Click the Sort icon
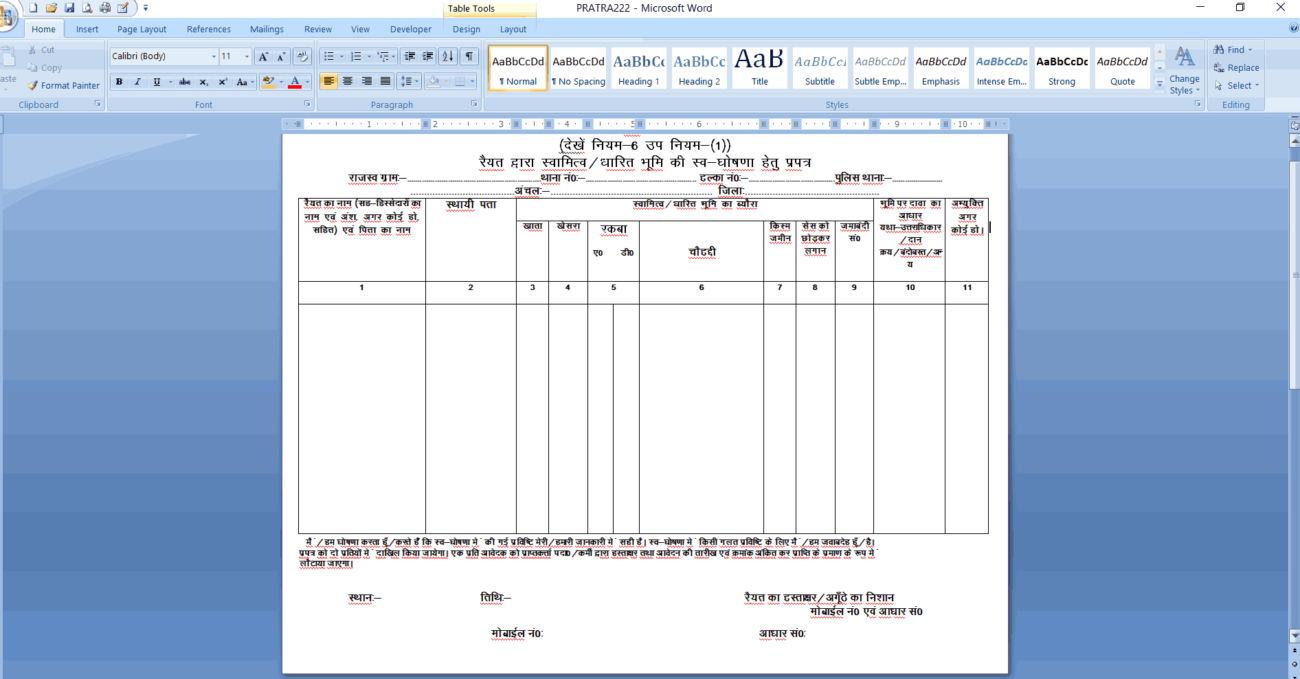Viewport: 1300px width, 679px height. point(449,57)
